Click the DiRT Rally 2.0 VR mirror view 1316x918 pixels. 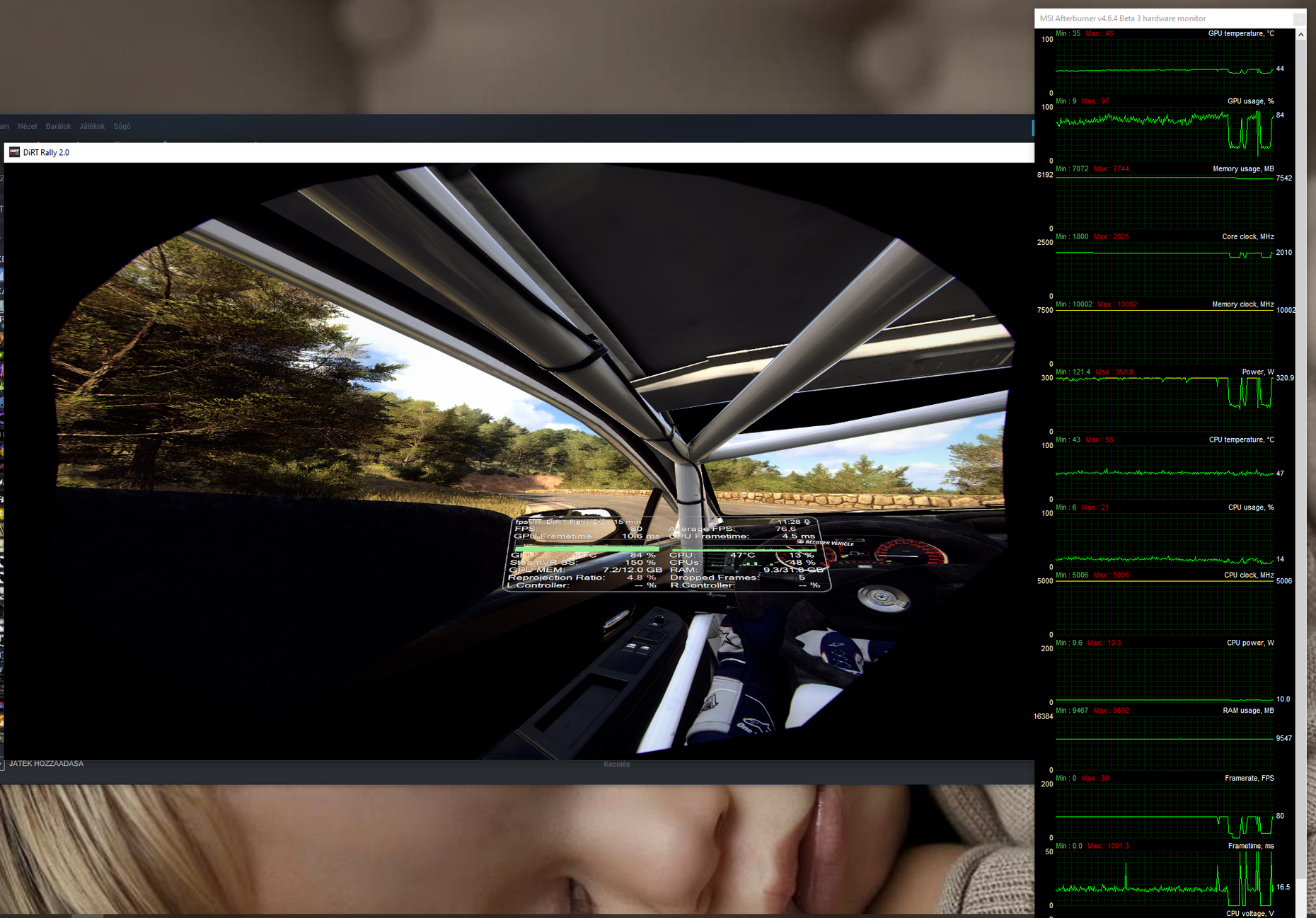coord(519,461)
